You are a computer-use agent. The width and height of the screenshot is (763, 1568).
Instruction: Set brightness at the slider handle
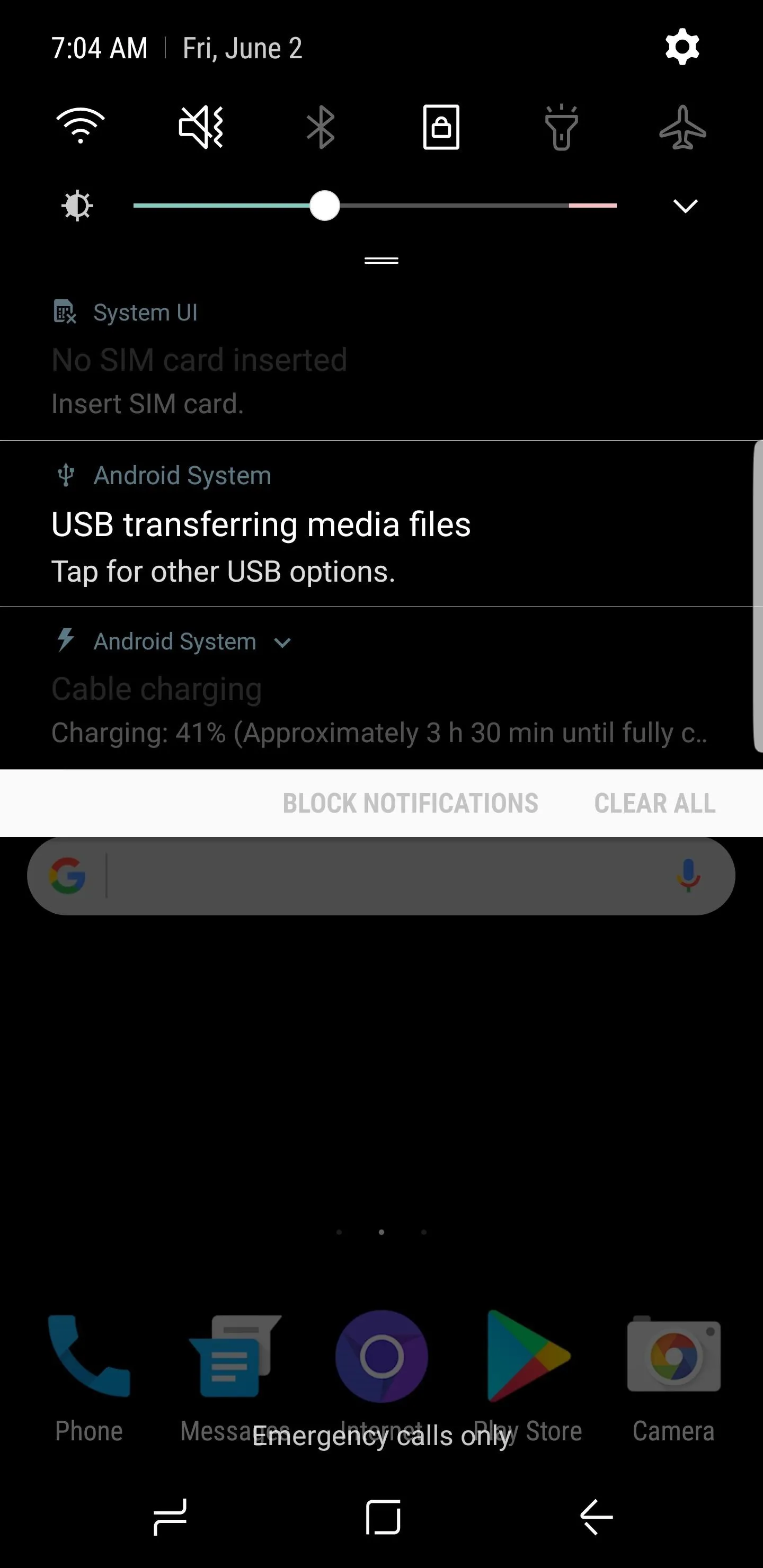point(325,206)
